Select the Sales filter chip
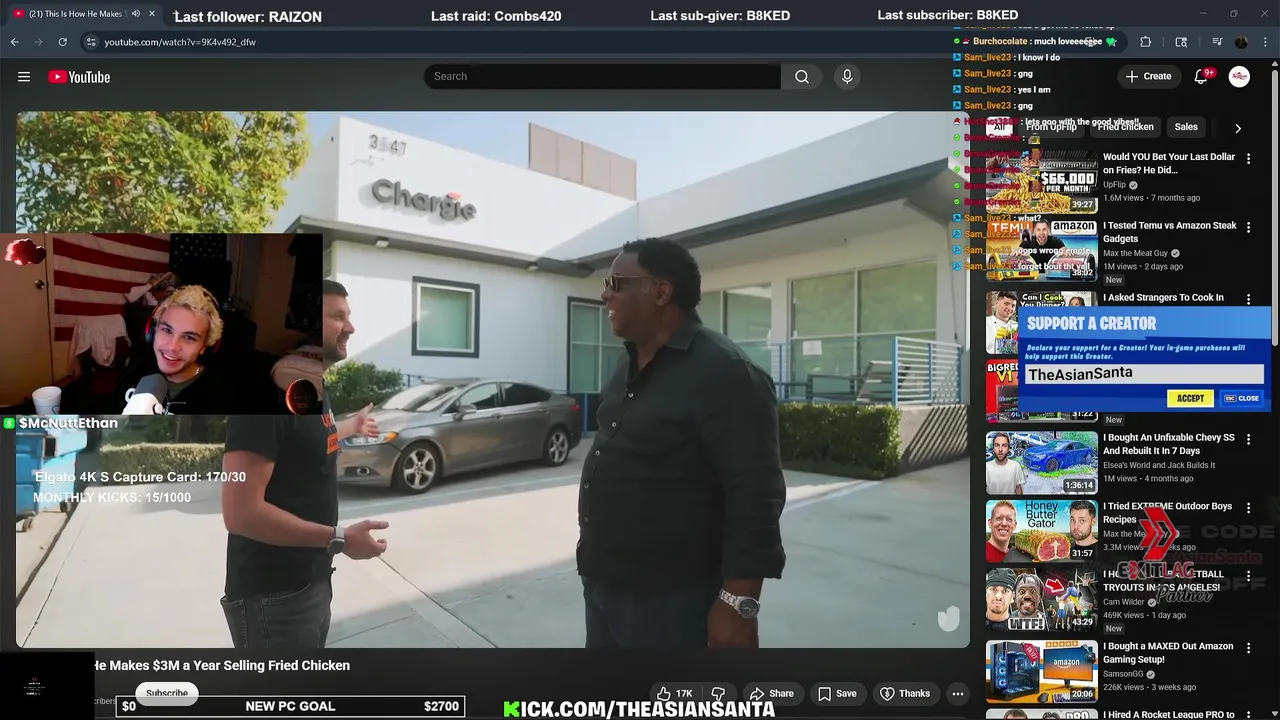The image size is (1280, 720). 1186,127
